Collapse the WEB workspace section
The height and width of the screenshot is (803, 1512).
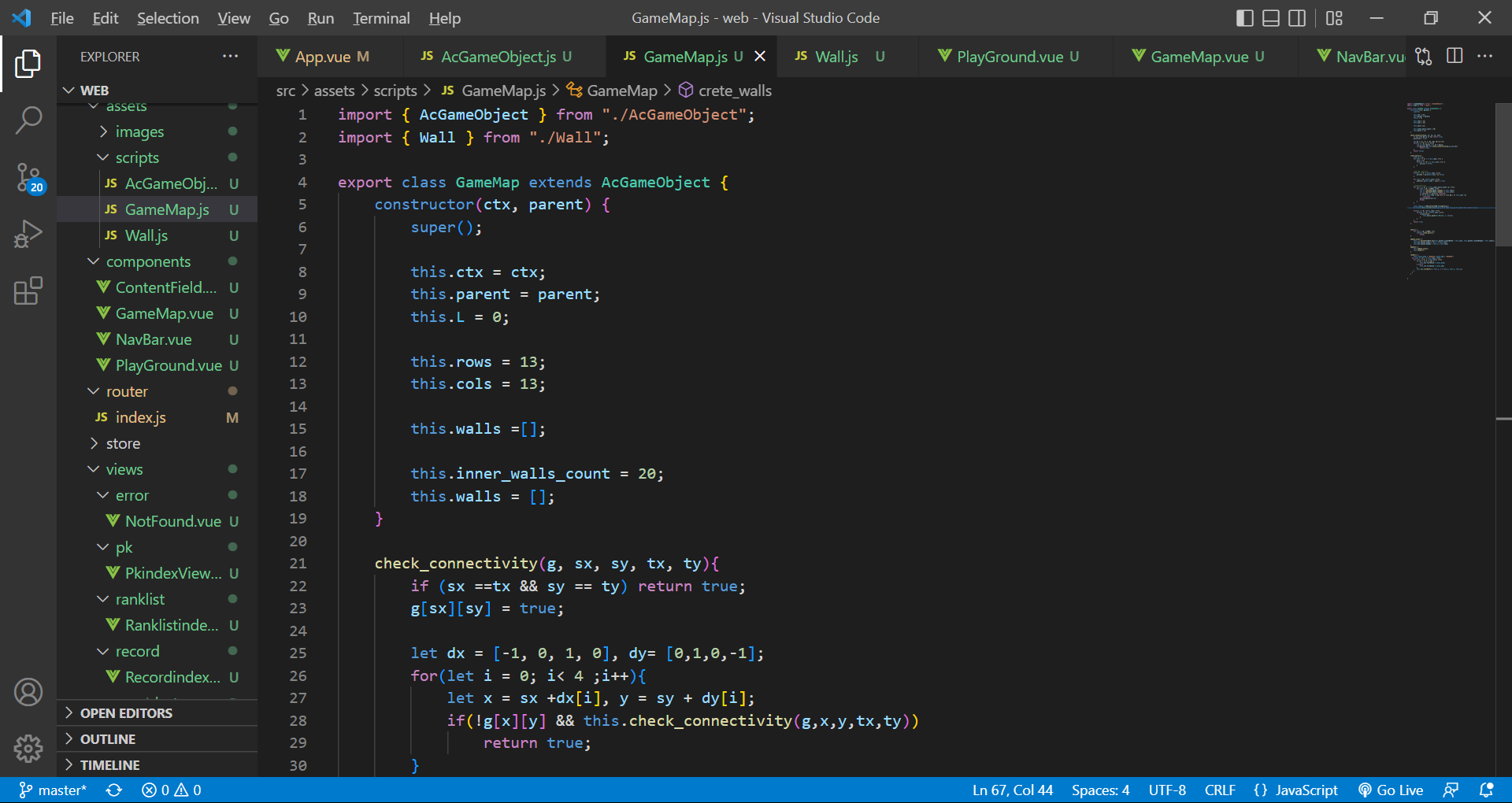(157, 91)
